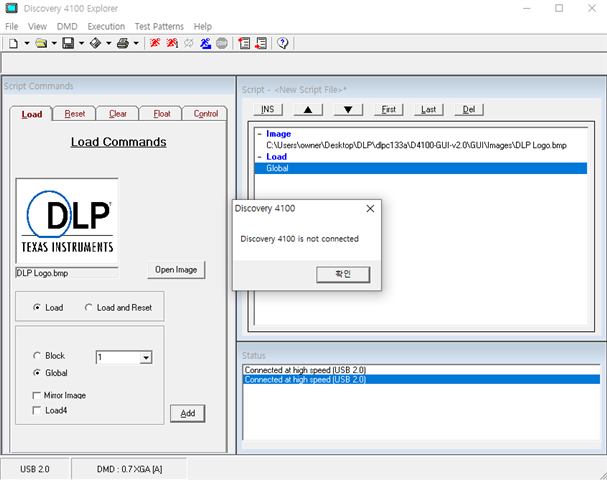Open the dropdown arrow beside DMD icon
This screenshot has height=480, width=607.
[109, 43]
